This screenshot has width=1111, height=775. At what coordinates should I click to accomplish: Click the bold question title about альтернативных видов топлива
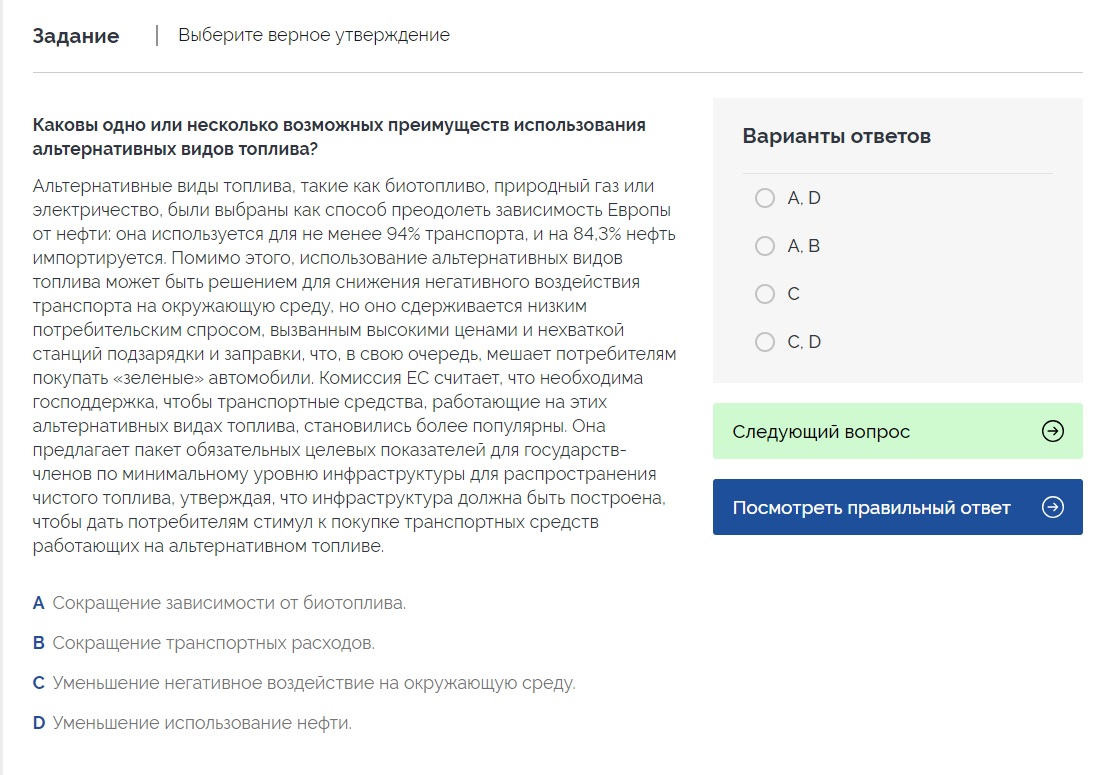339,137
